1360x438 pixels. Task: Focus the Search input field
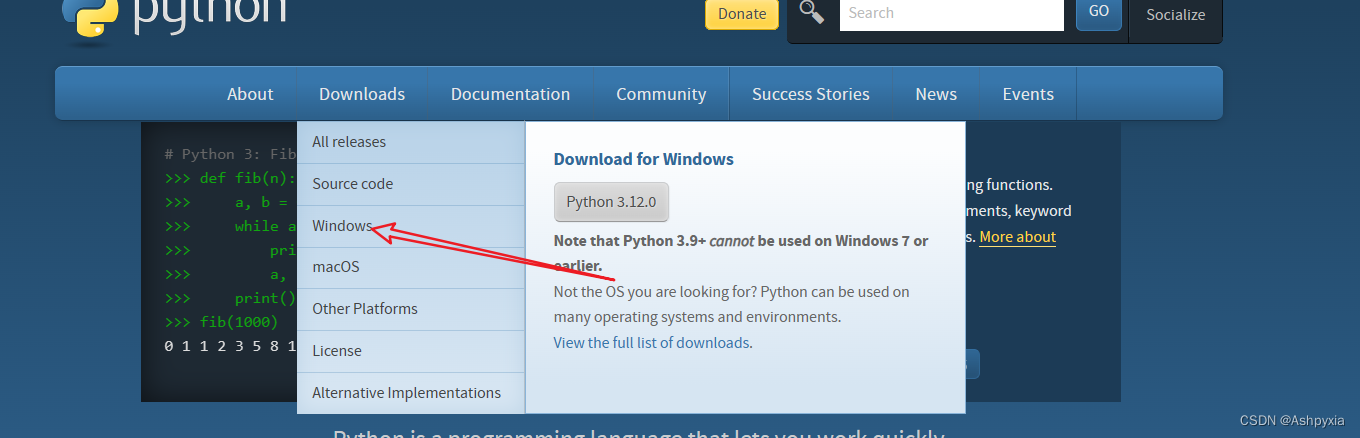point(951,13)
